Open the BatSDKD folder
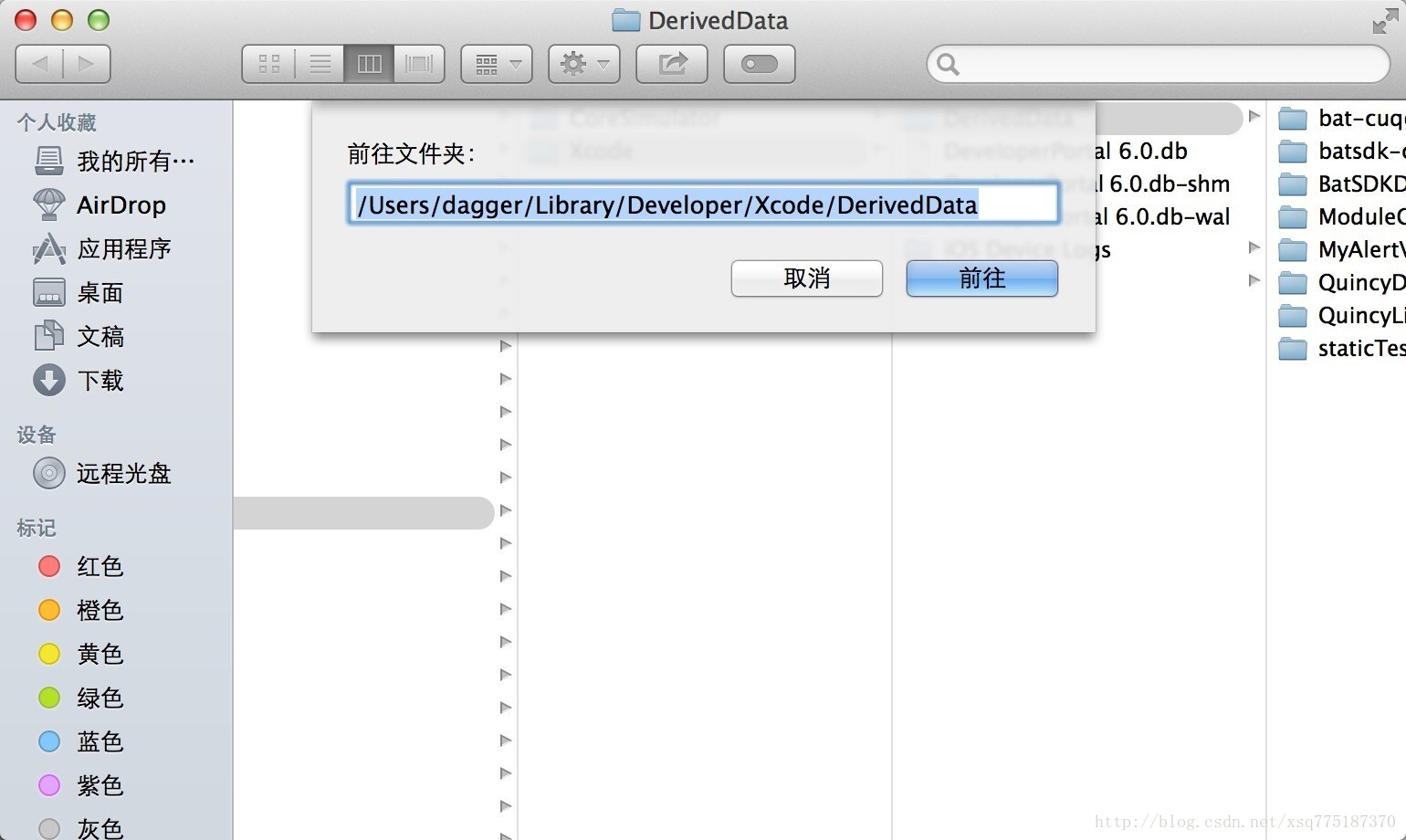Screen dimensions: 1406x840 pos(1341,184)
